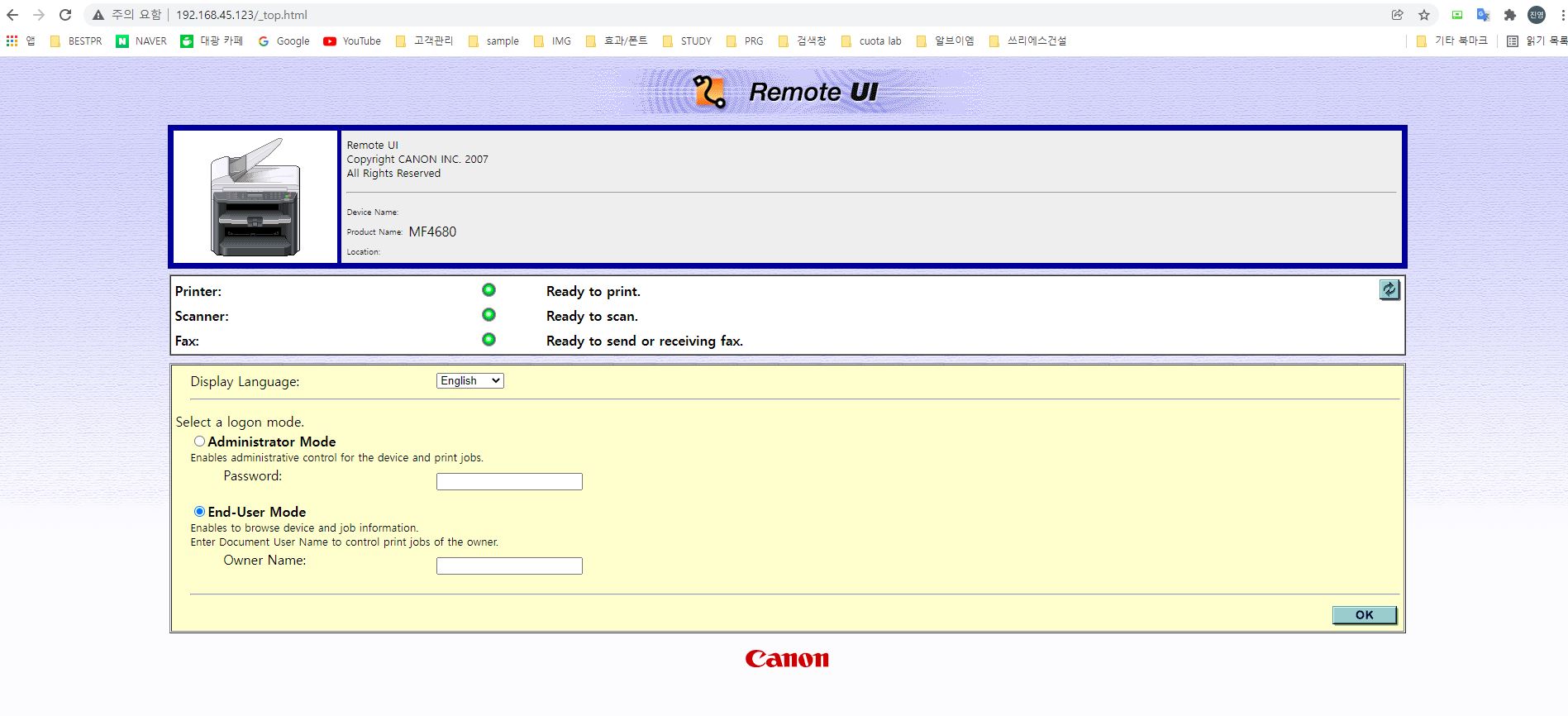Click the browser forward arrow
The width and height of the screenshot is (1568, 716).
pyautogui.click(x=39, y=15)
